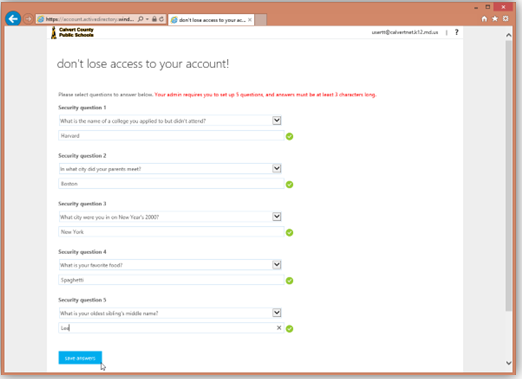Maximize the browser window
This screenshot has width=522, height=379.
point(488,7)
